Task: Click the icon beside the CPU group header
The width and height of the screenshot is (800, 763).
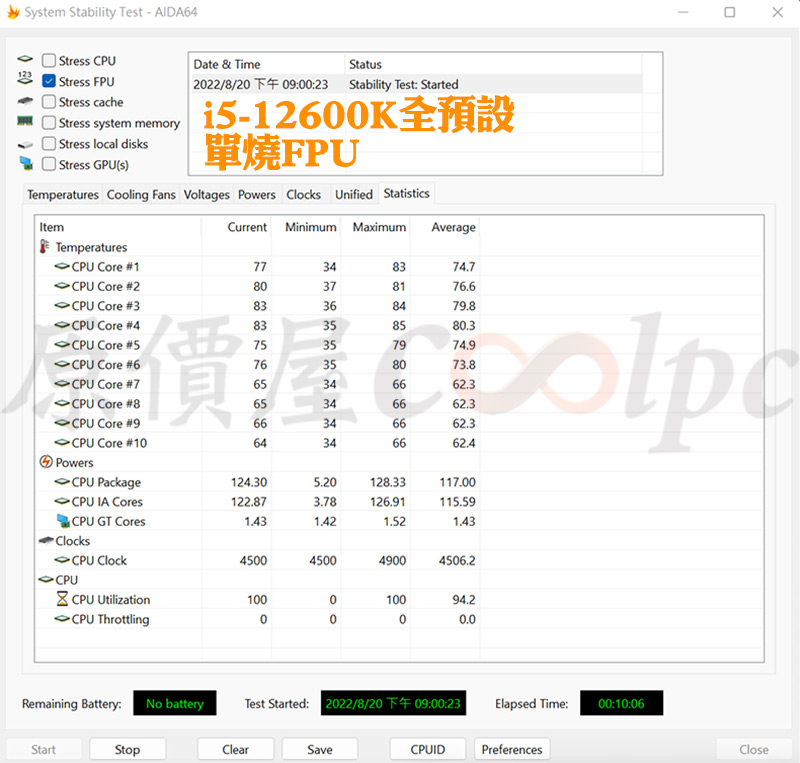Action: click(x=46, y=579)
